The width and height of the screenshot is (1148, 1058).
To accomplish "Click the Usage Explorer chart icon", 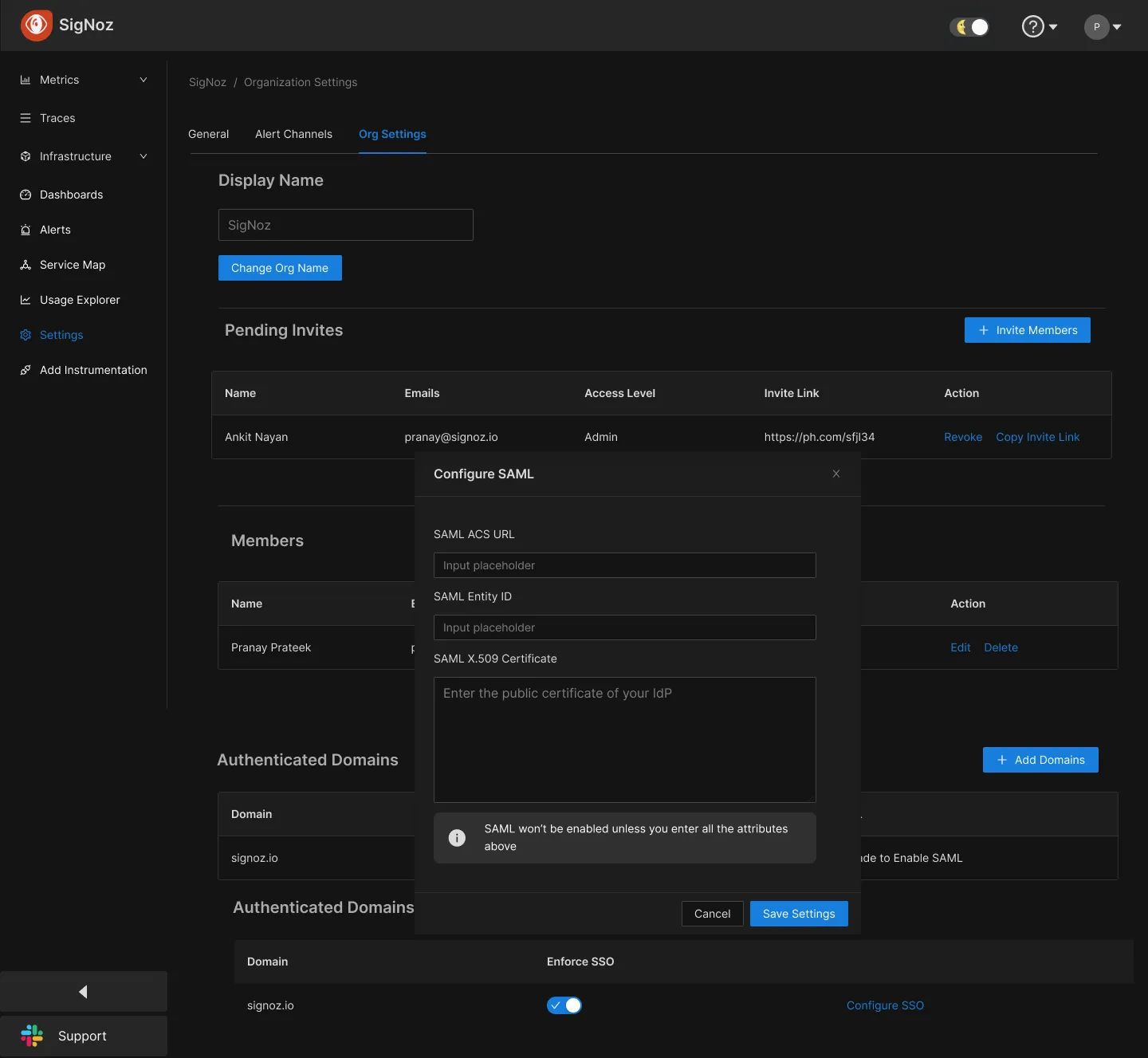I will (x=26, y=300).
